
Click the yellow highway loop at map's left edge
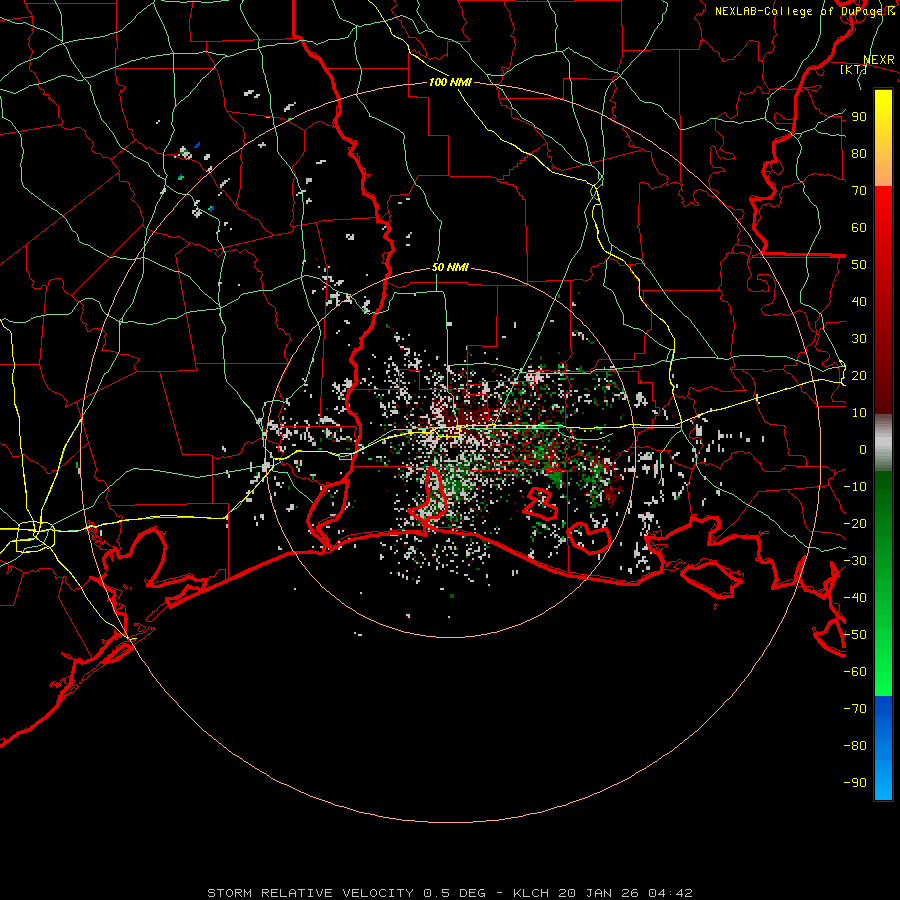tap(34, 536)
